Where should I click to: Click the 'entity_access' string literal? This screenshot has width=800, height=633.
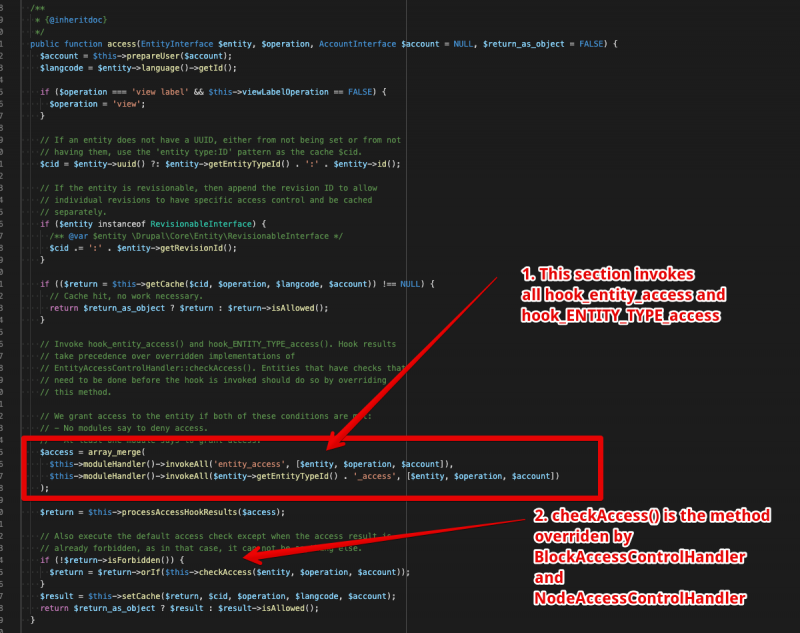pos(249,464)
